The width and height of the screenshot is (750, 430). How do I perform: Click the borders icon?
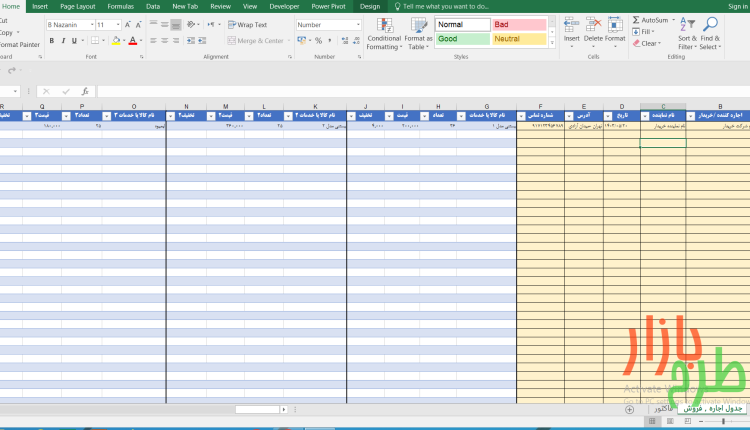pos(95,41)
